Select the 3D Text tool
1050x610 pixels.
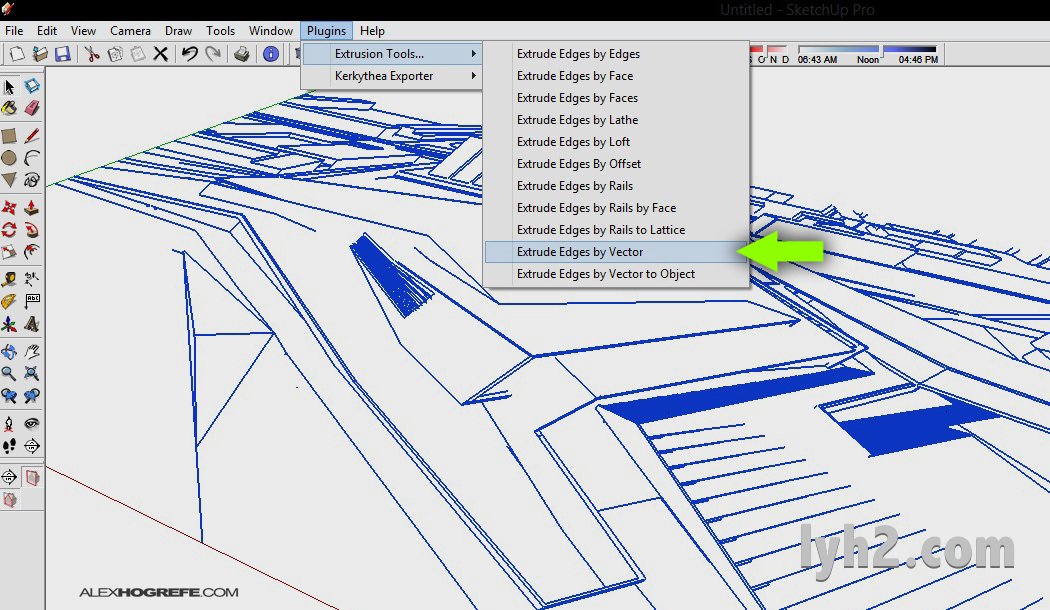point(31,325)
